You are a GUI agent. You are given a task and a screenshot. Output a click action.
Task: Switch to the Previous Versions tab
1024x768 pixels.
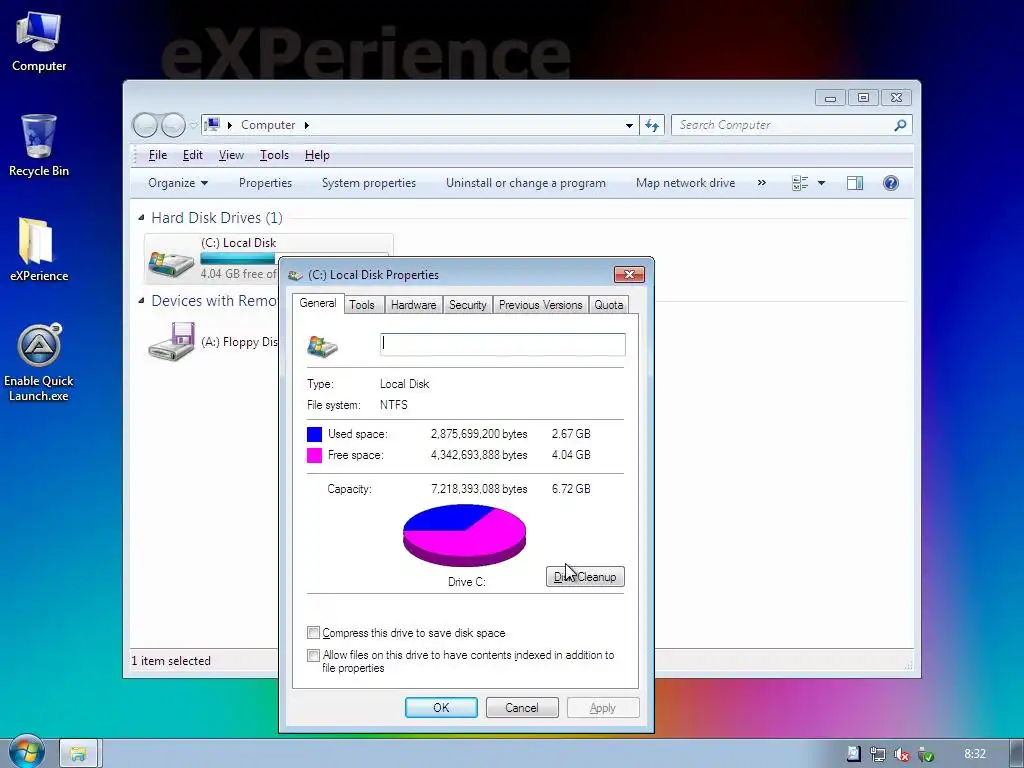click(x=541, y=305)
